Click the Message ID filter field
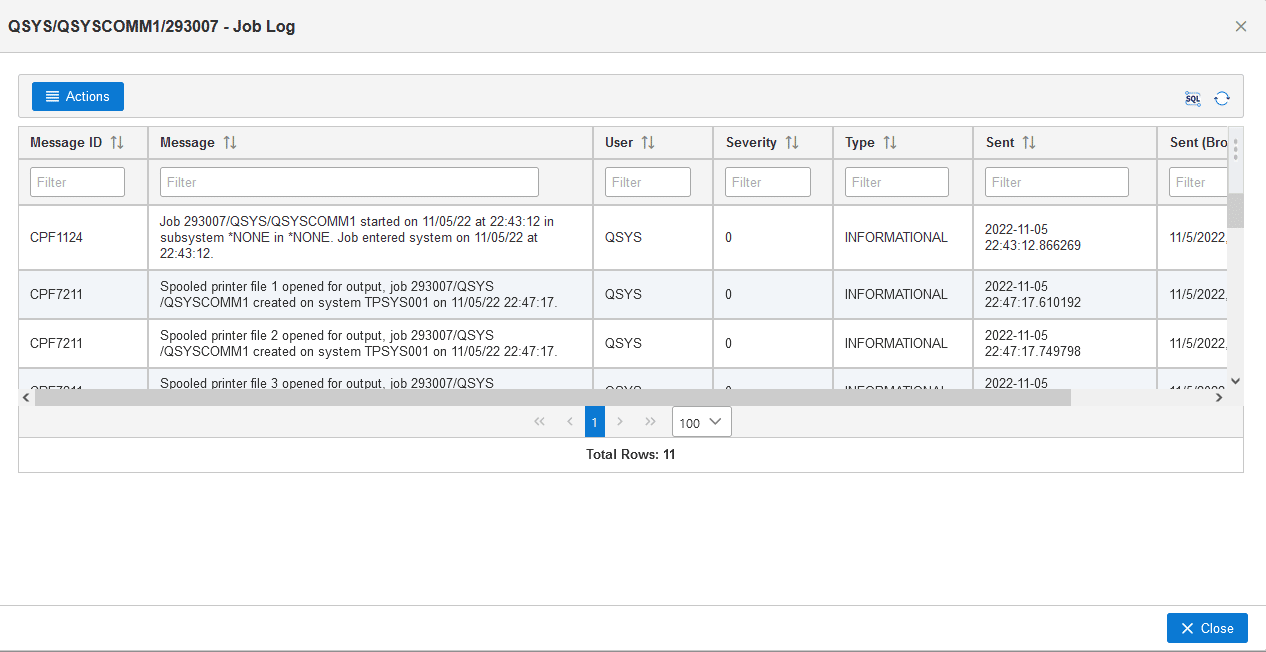This screenshot has width=1266, height=652. (x=78, y=182)
